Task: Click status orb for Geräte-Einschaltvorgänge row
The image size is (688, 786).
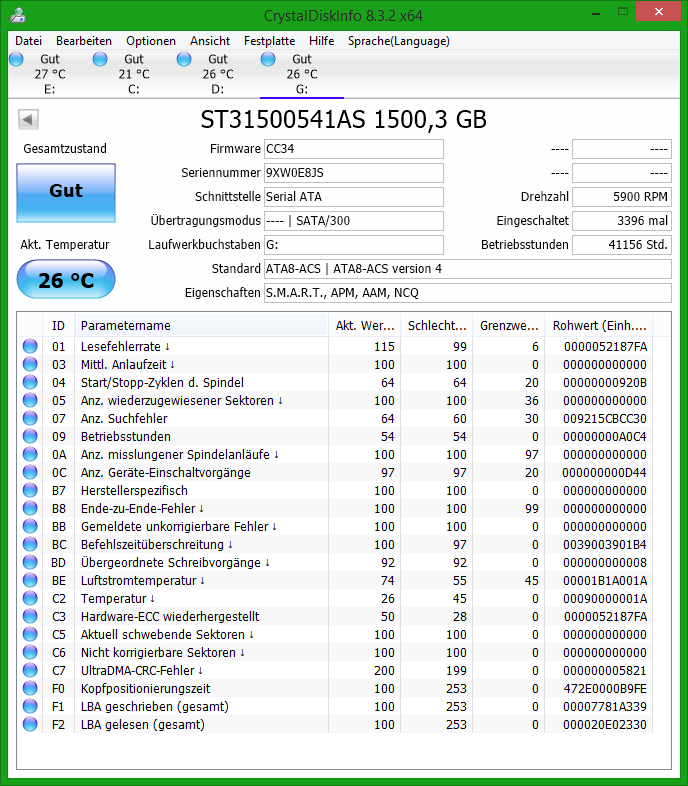Action: 30,473
